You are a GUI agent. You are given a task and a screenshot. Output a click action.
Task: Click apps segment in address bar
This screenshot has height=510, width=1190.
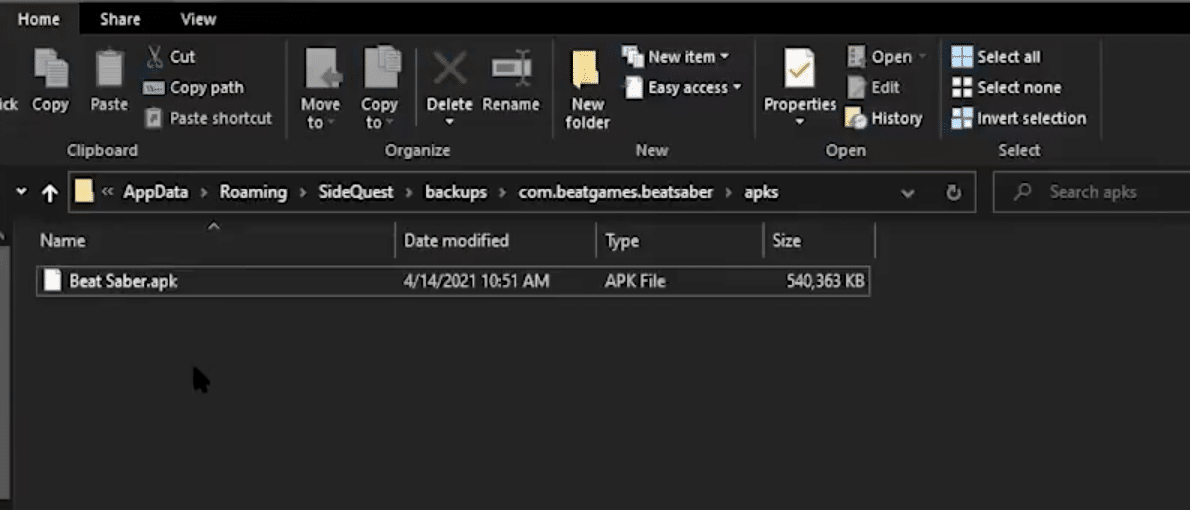761,193
